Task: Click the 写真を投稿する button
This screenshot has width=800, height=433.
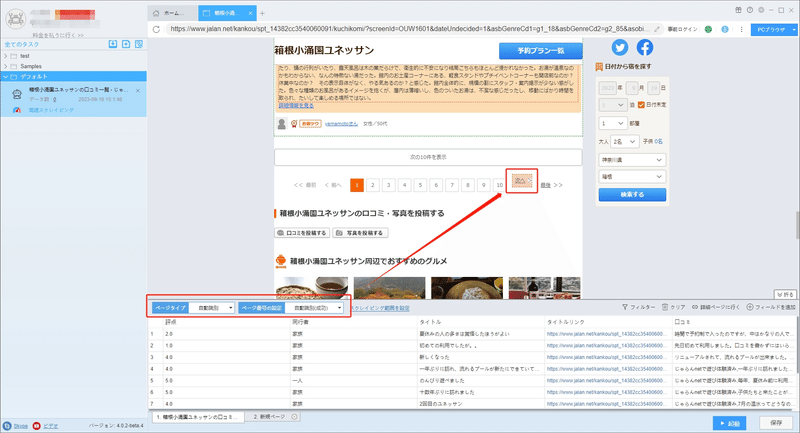Action: [x=360, y=233]
